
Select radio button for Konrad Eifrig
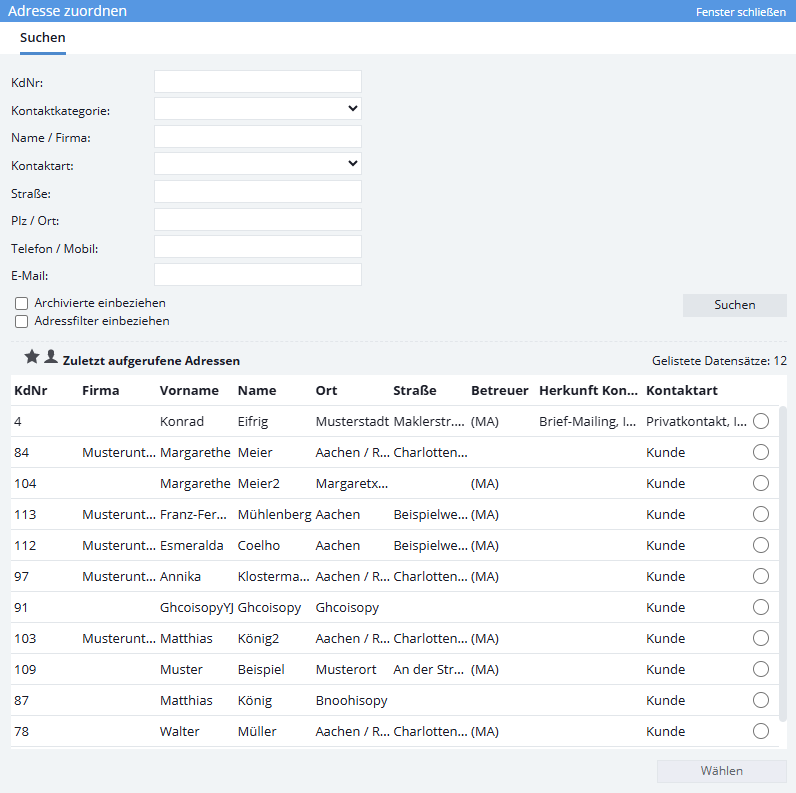pos(760,421)
